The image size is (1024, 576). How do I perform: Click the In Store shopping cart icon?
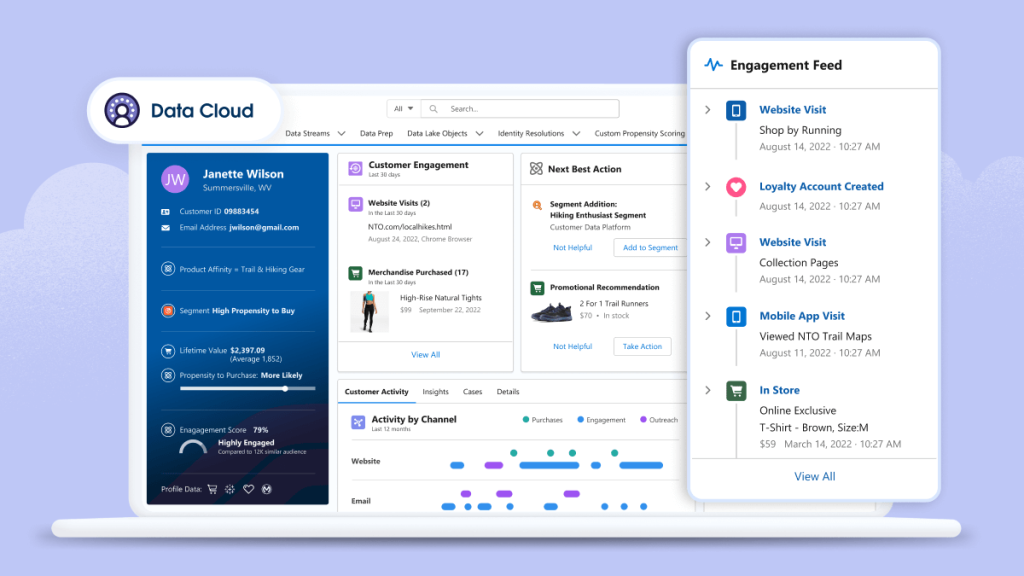(736, 391)
